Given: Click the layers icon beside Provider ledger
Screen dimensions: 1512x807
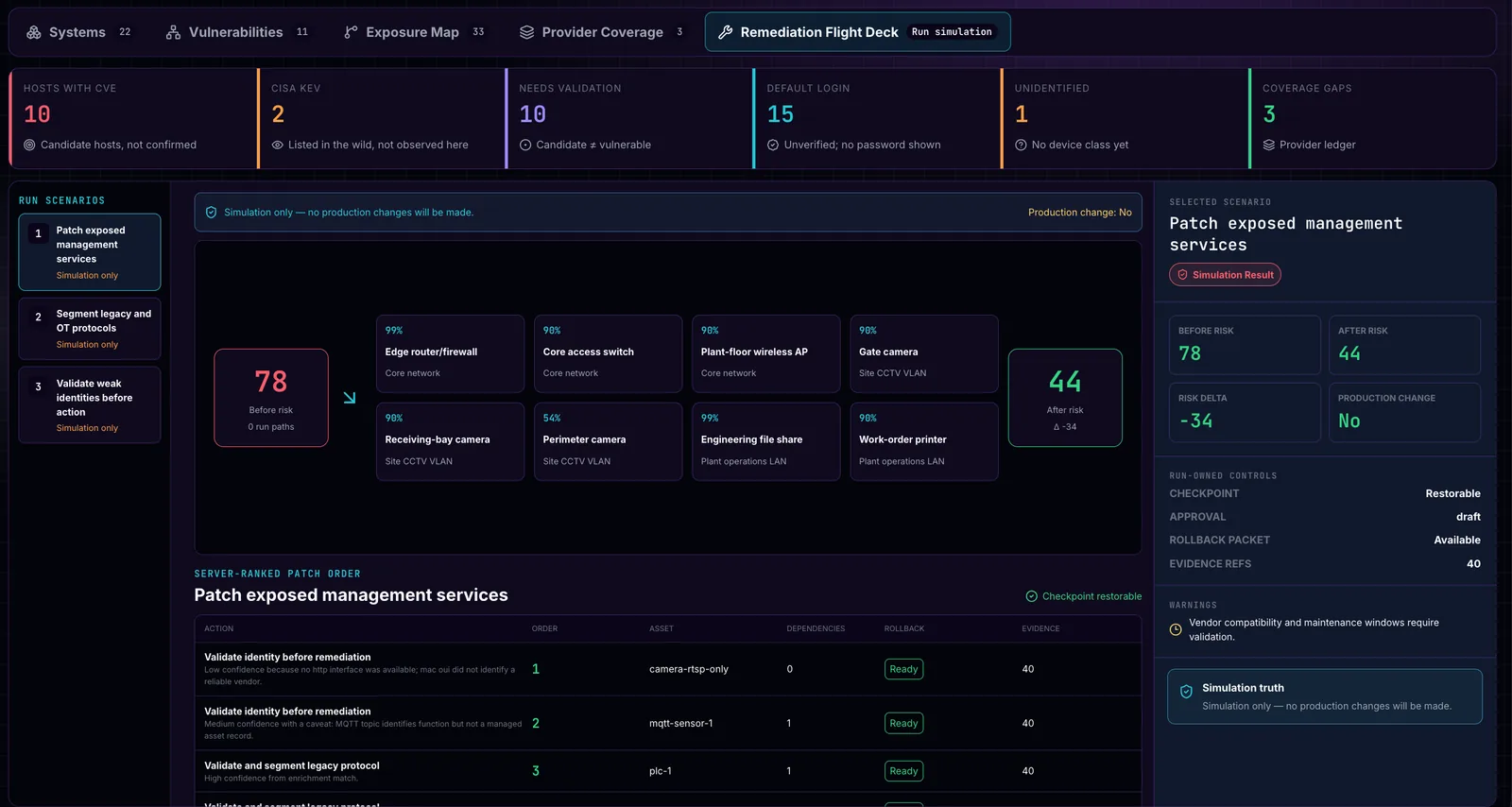Looking at the screenshot, I should tap(1269, 145).
